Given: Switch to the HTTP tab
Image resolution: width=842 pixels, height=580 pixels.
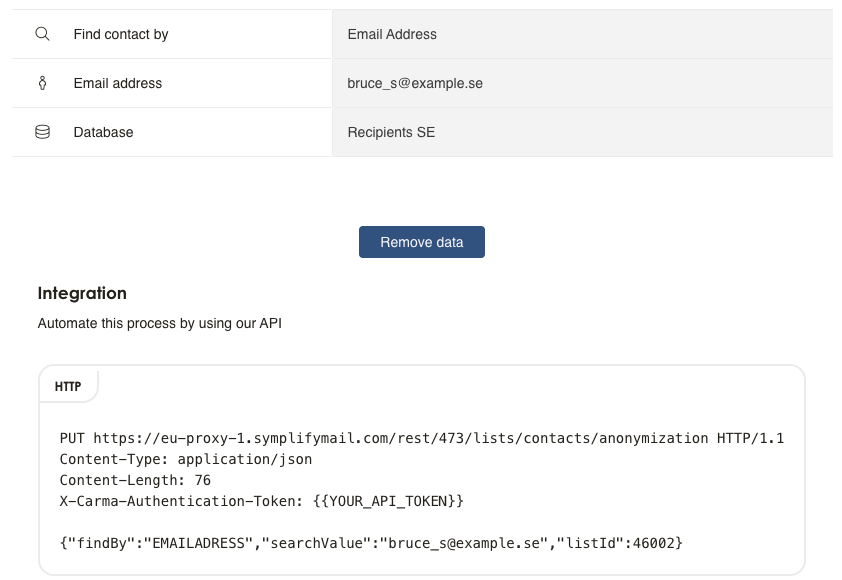Looking at the screenshot, I should pyautogui.click(x=68, y=386).
